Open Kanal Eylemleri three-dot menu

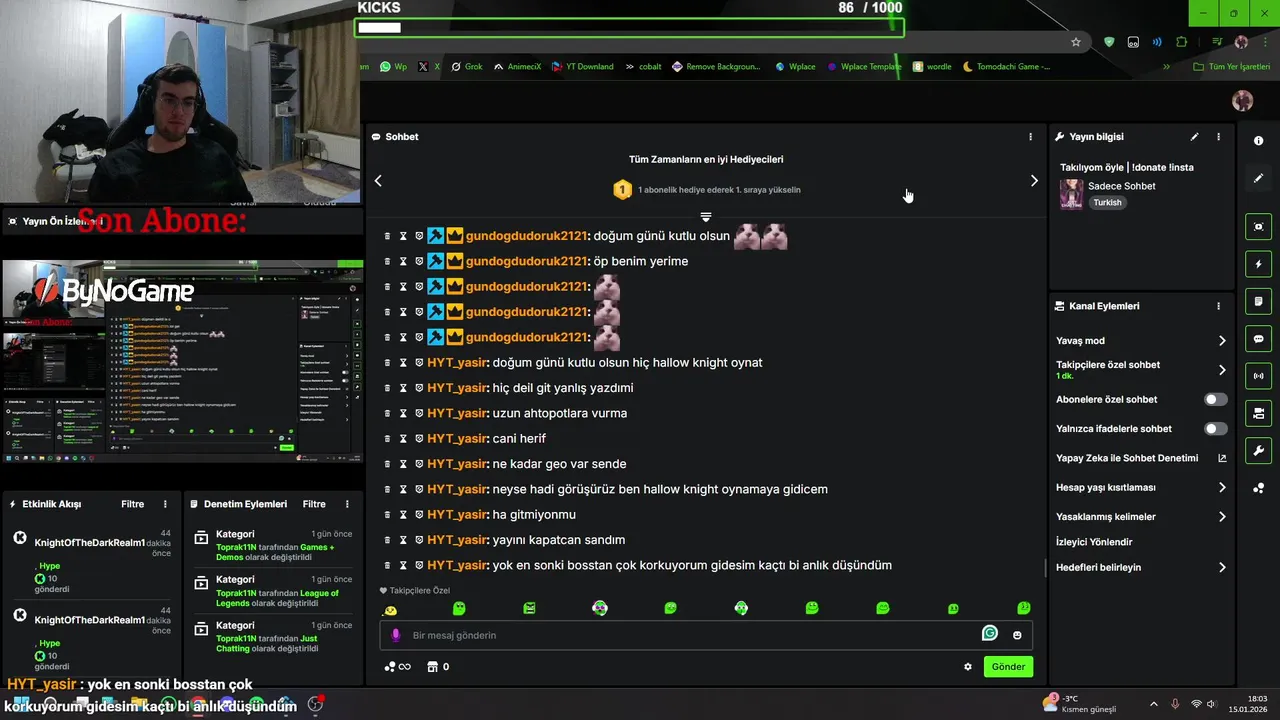pos(1218,306)
